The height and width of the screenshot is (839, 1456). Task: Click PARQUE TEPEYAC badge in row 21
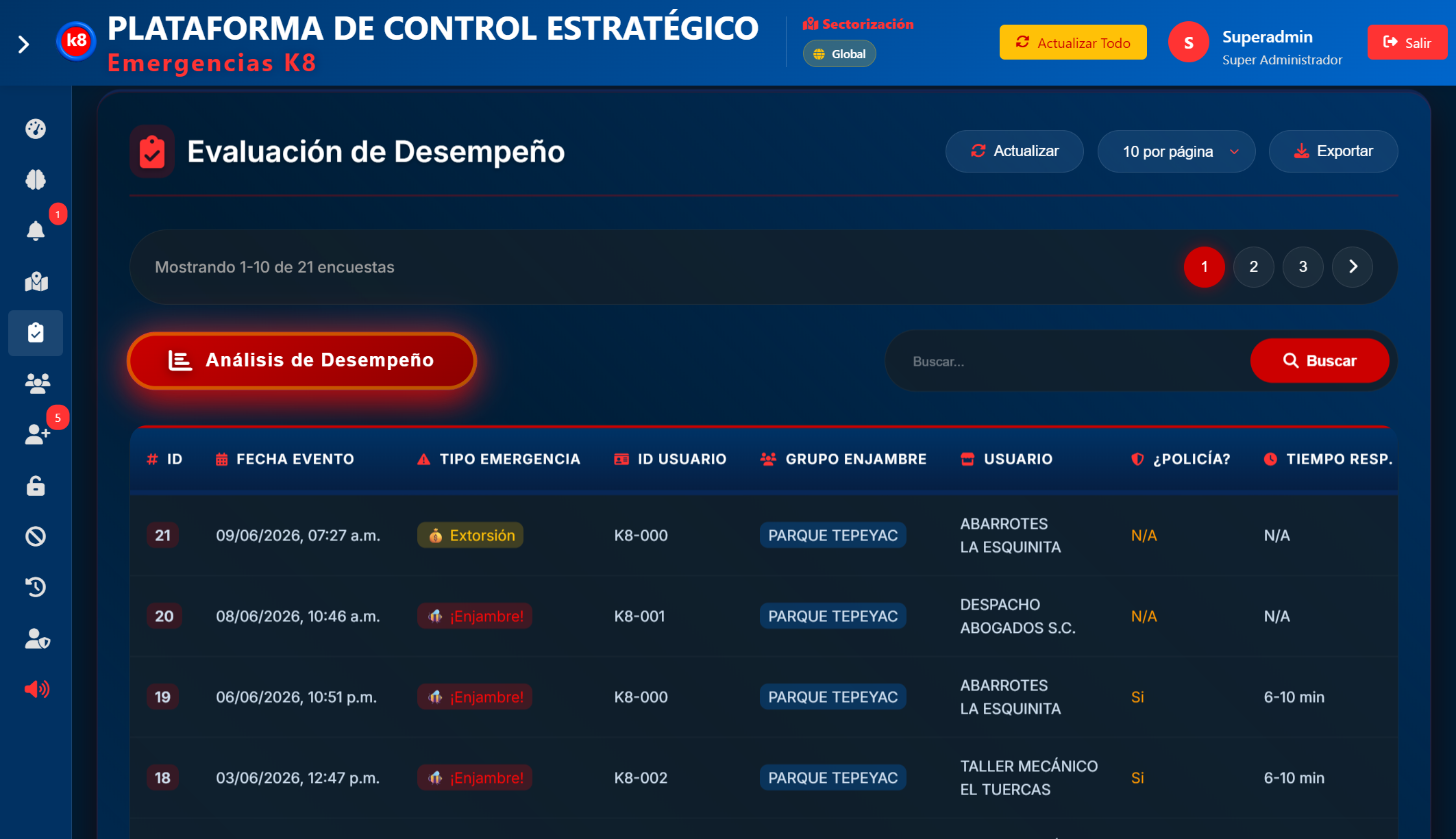click(x=832, y=536)
